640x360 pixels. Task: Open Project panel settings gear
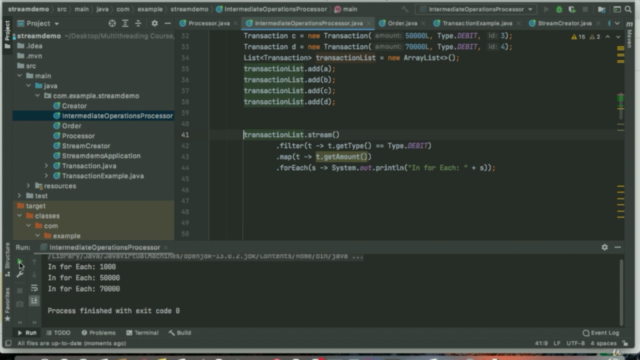(154, 23)
